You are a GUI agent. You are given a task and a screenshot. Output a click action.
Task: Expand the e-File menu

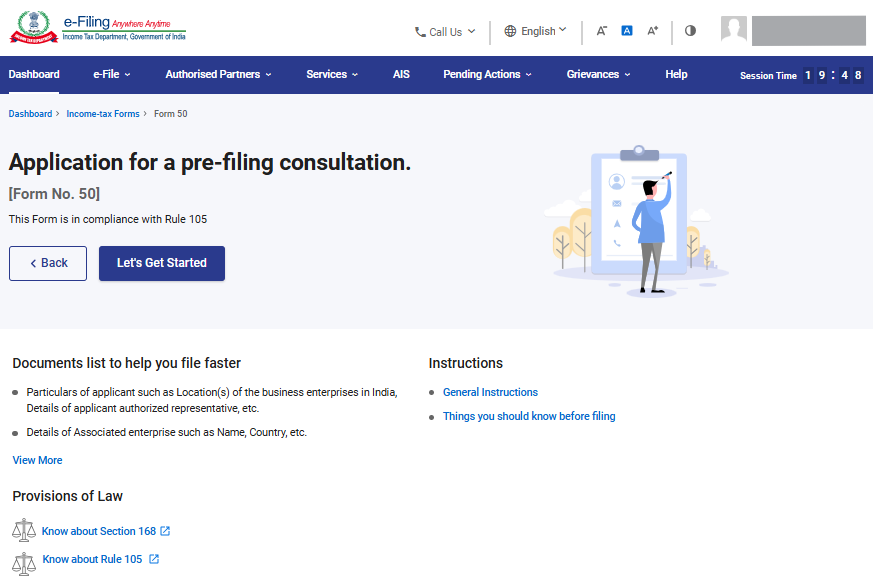tap(112, 75)
